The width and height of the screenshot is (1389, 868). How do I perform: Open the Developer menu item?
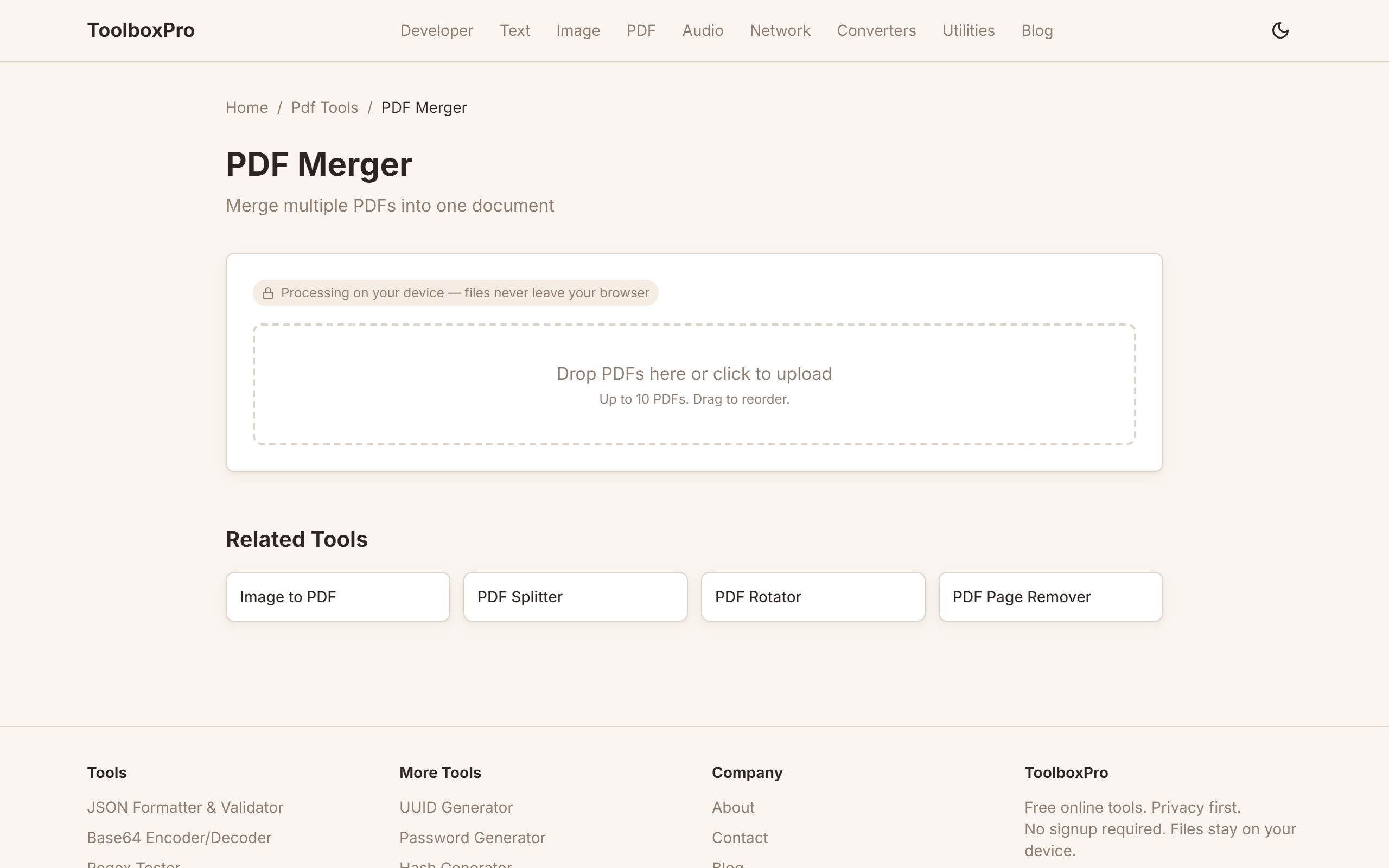[436, 30]
